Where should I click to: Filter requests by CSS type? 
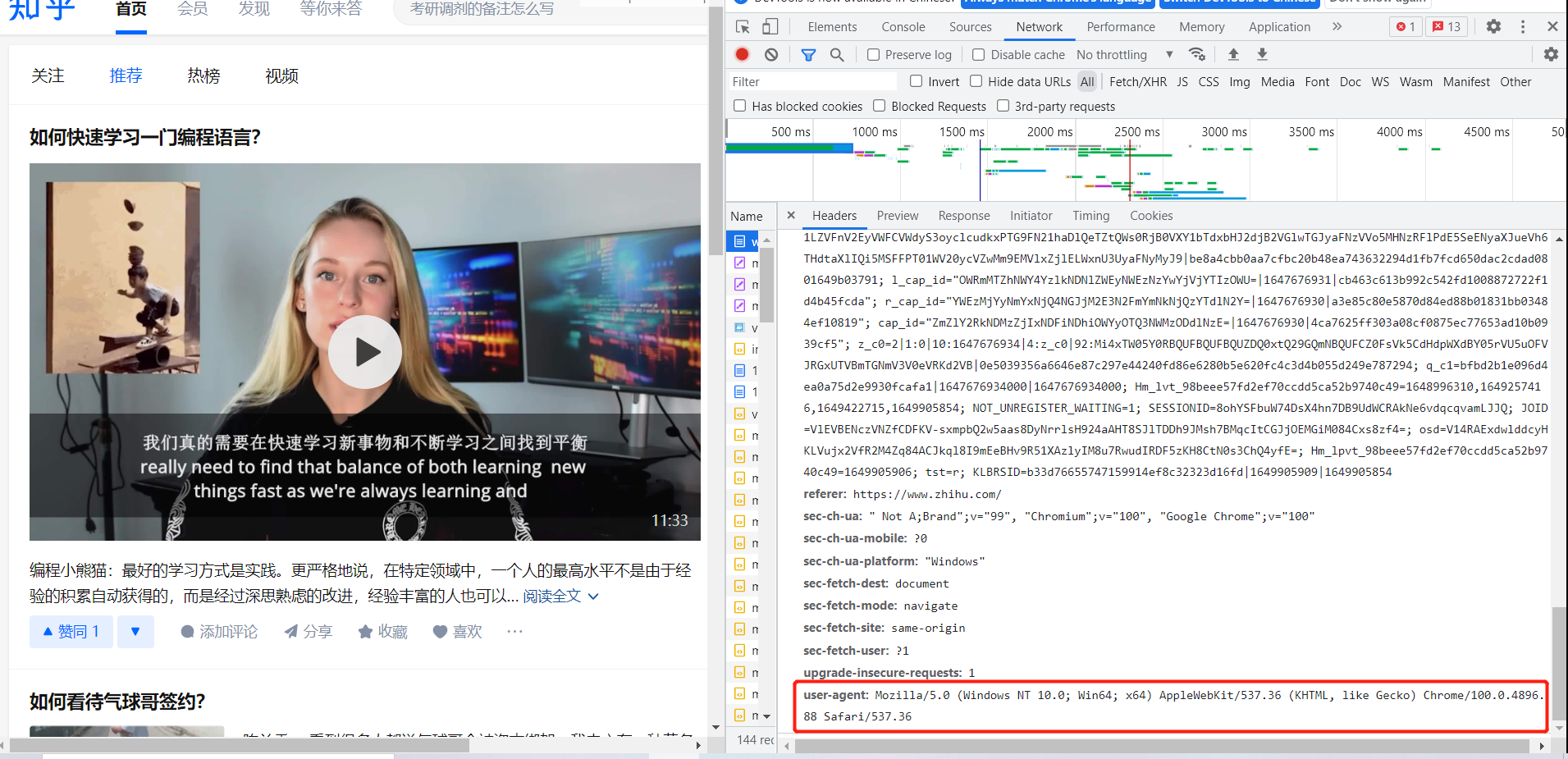pos(1209,81)
